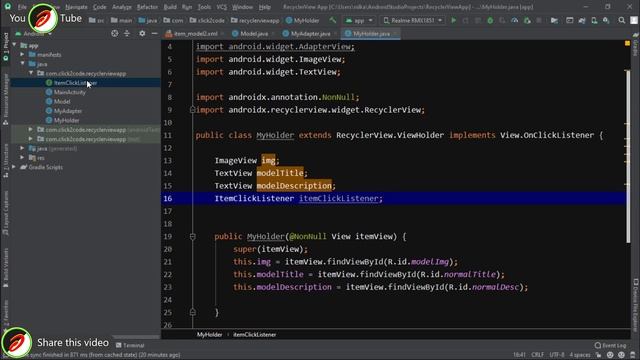Fold the MyHolder constructor at line 19
Viewport: 640px width, 360px height.
(x=193, y=236)
